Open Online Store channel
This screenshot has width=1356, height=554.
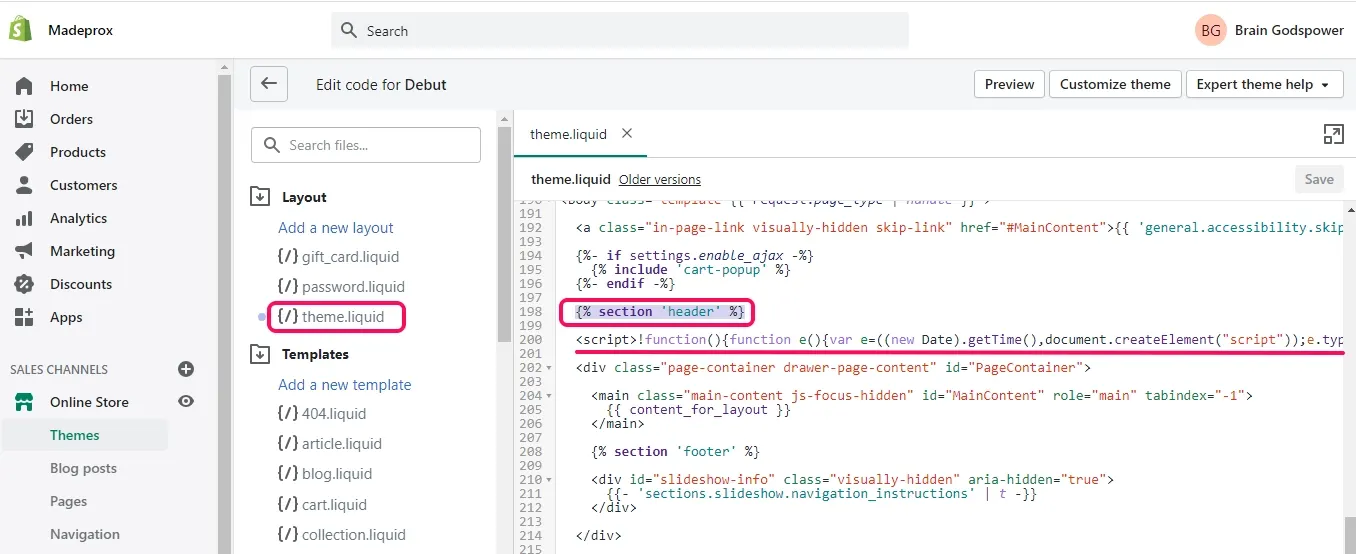(x=89, y=402)
